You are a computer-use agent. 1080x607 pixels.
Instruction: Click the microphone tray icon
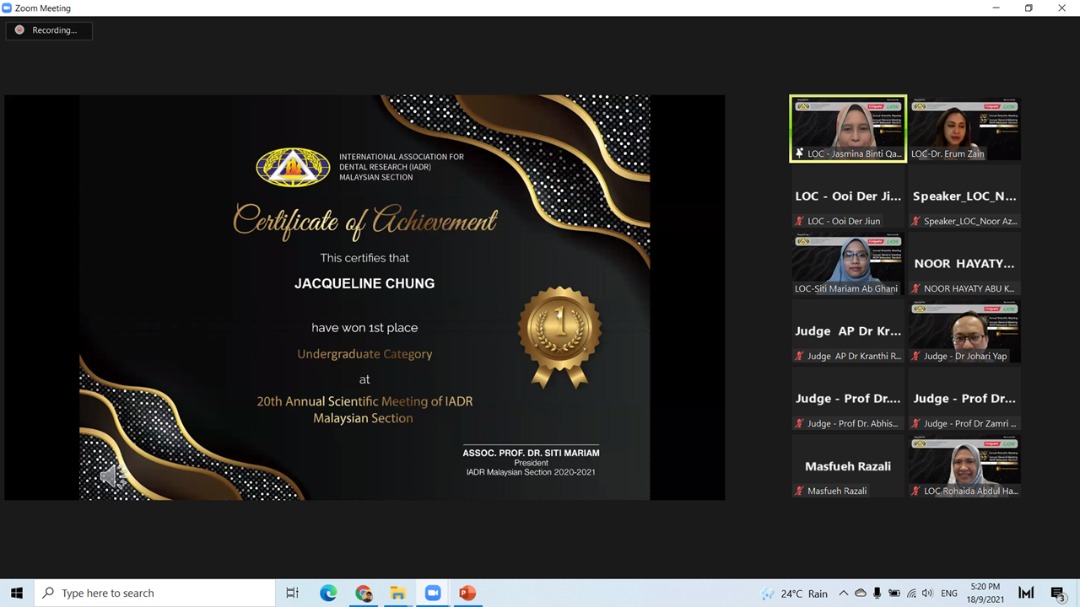[877, 593]
